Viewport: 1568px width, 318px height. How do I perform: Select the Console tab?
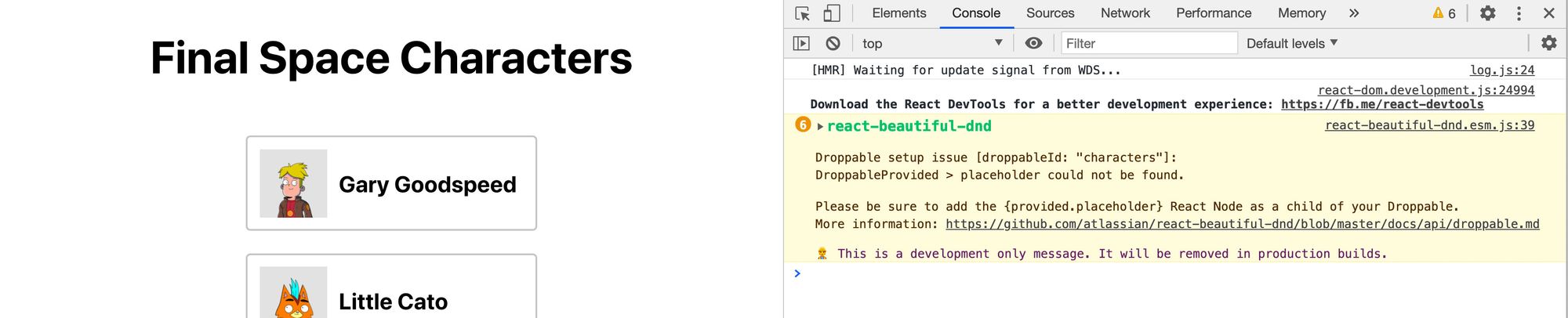click(976, 13)
